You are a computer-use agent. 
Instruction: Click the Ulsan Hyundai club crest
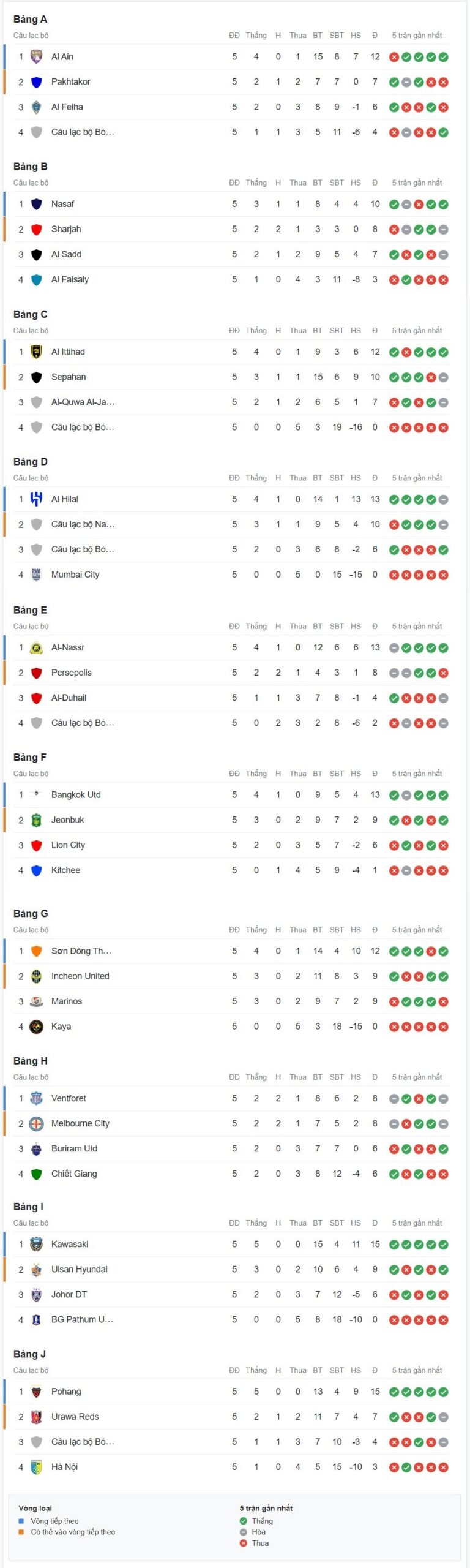[x=36, y=1270]
